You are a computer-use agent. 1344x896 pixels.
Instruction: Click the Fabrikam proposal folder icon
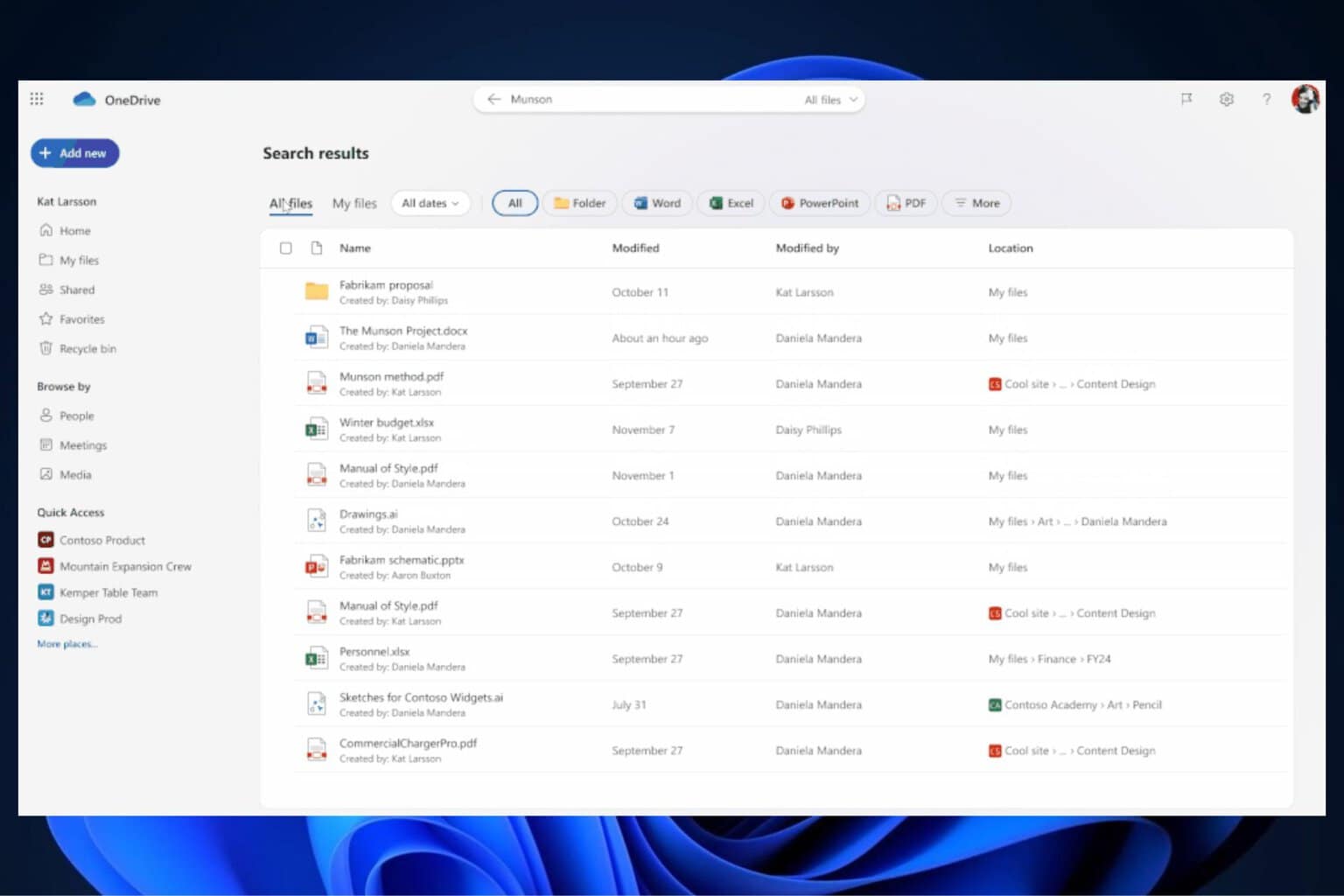316,291
